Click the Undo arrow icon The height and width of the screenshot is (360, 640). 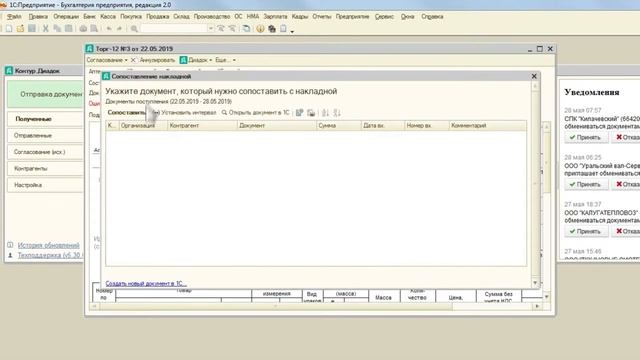coord(109,29)
